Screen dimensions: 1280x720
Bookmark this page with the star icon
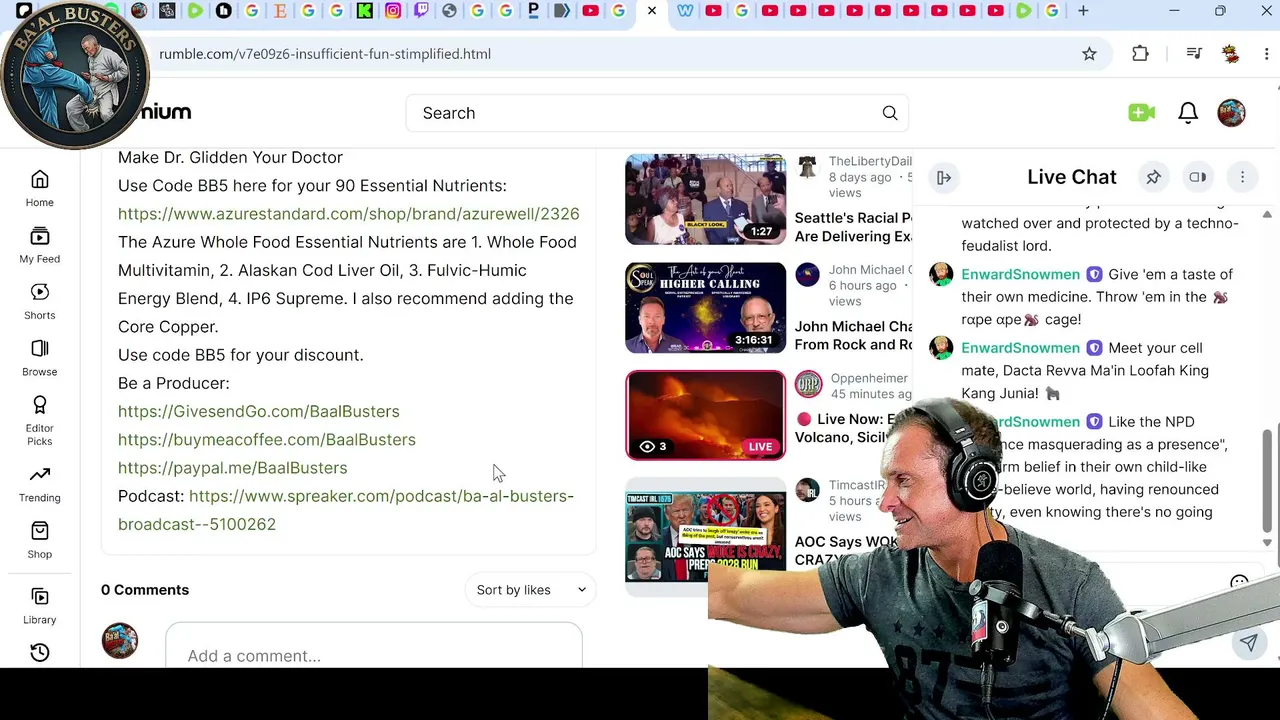click(1089, 54)
